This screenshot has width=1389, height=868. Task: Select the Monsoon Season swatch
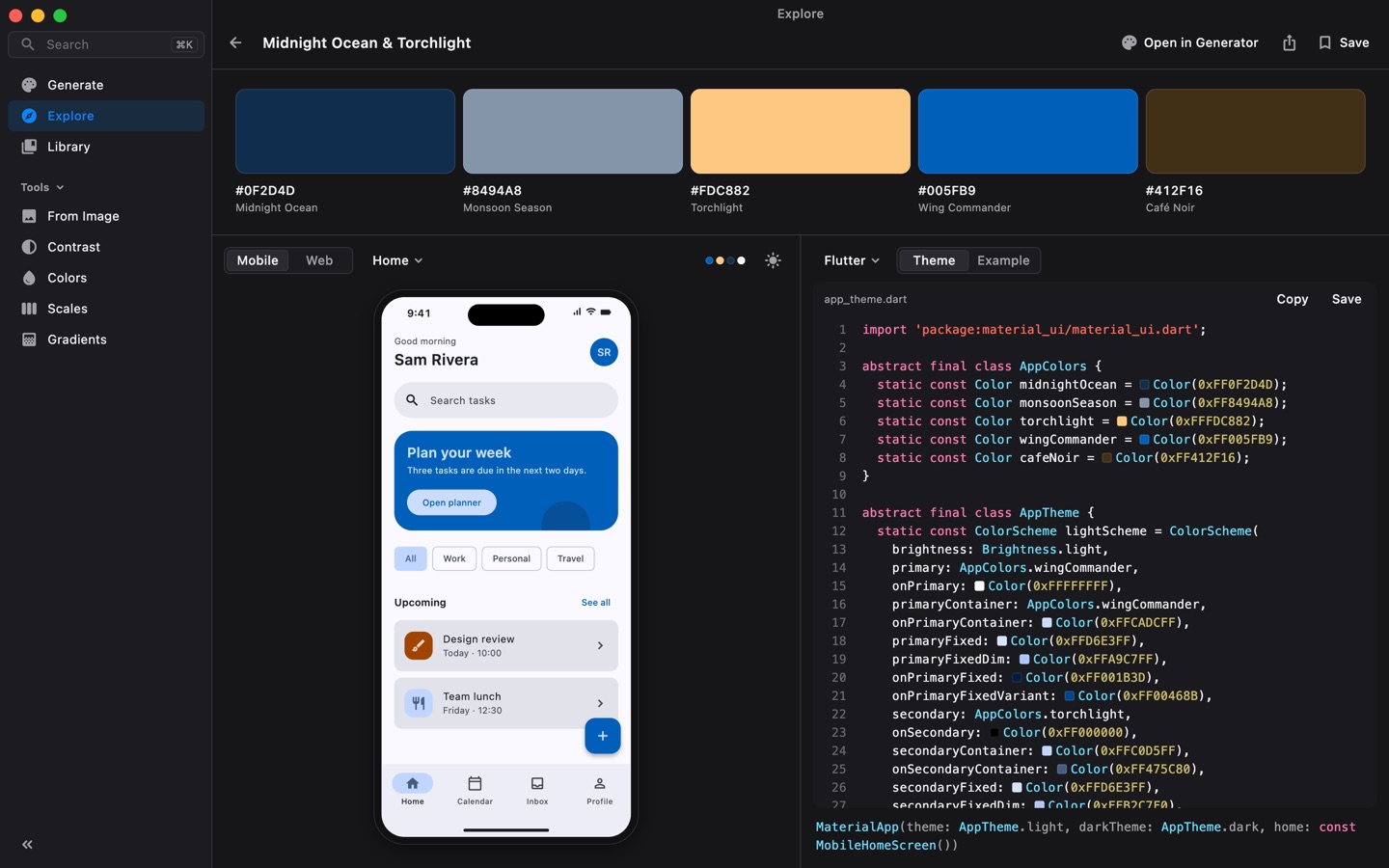pos(573,131)
